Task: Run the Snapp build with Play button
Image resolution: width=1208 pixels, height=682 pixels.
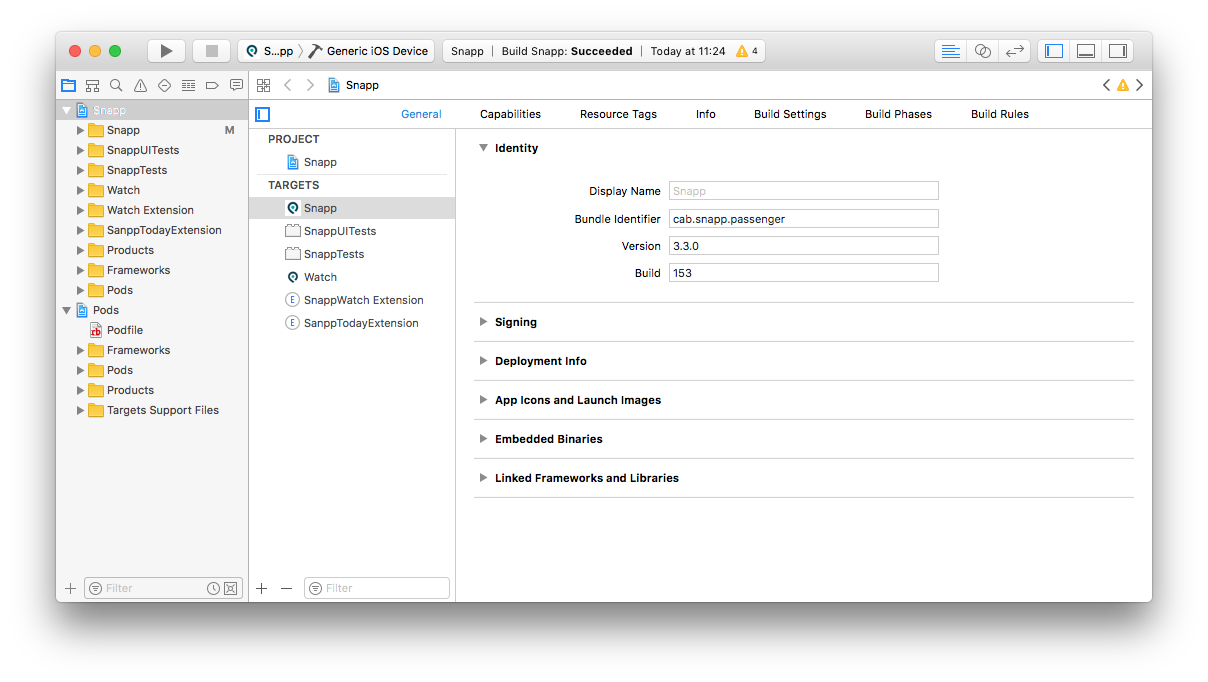Action: pyautogui.click(x=166, y=51)
